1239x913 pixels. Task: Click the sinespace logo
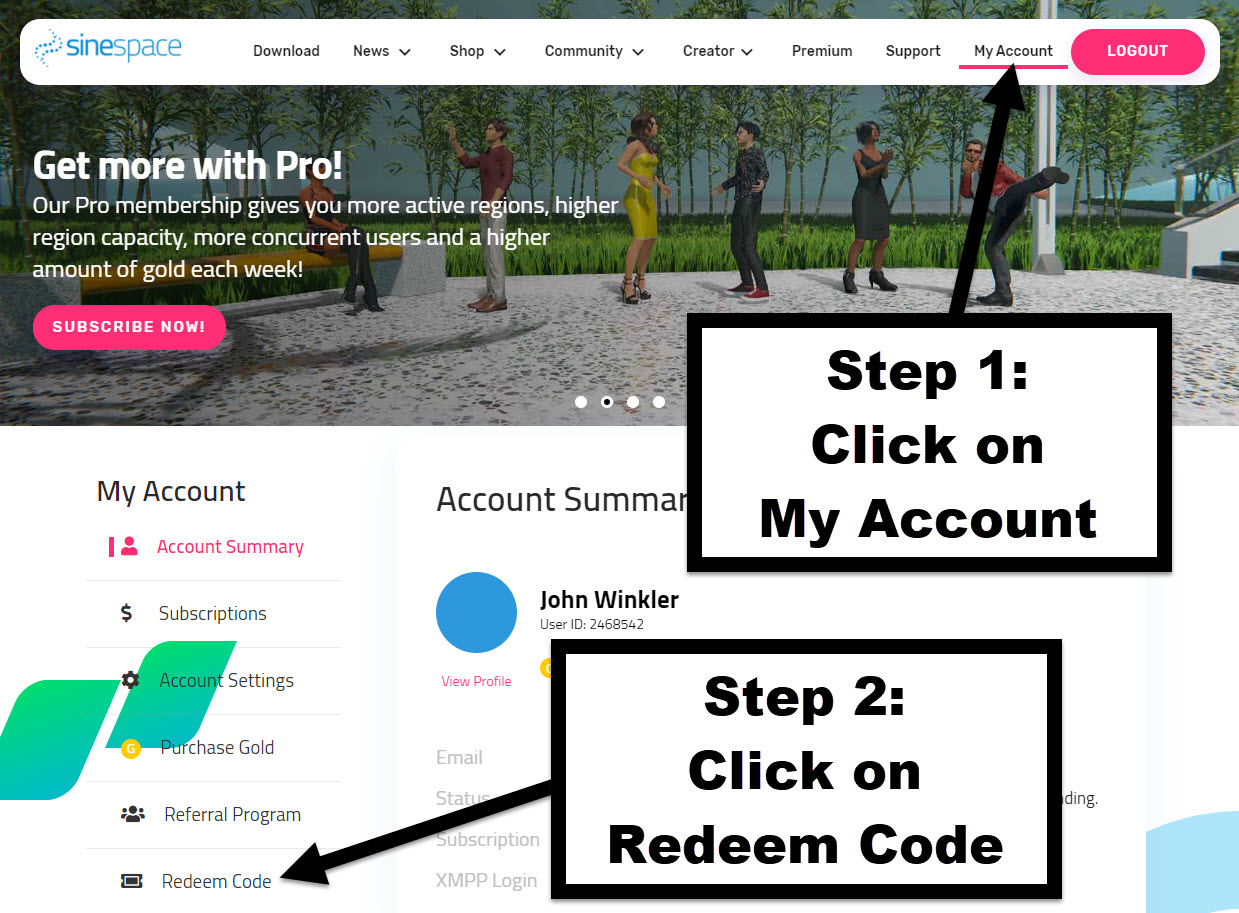point(108,47)
